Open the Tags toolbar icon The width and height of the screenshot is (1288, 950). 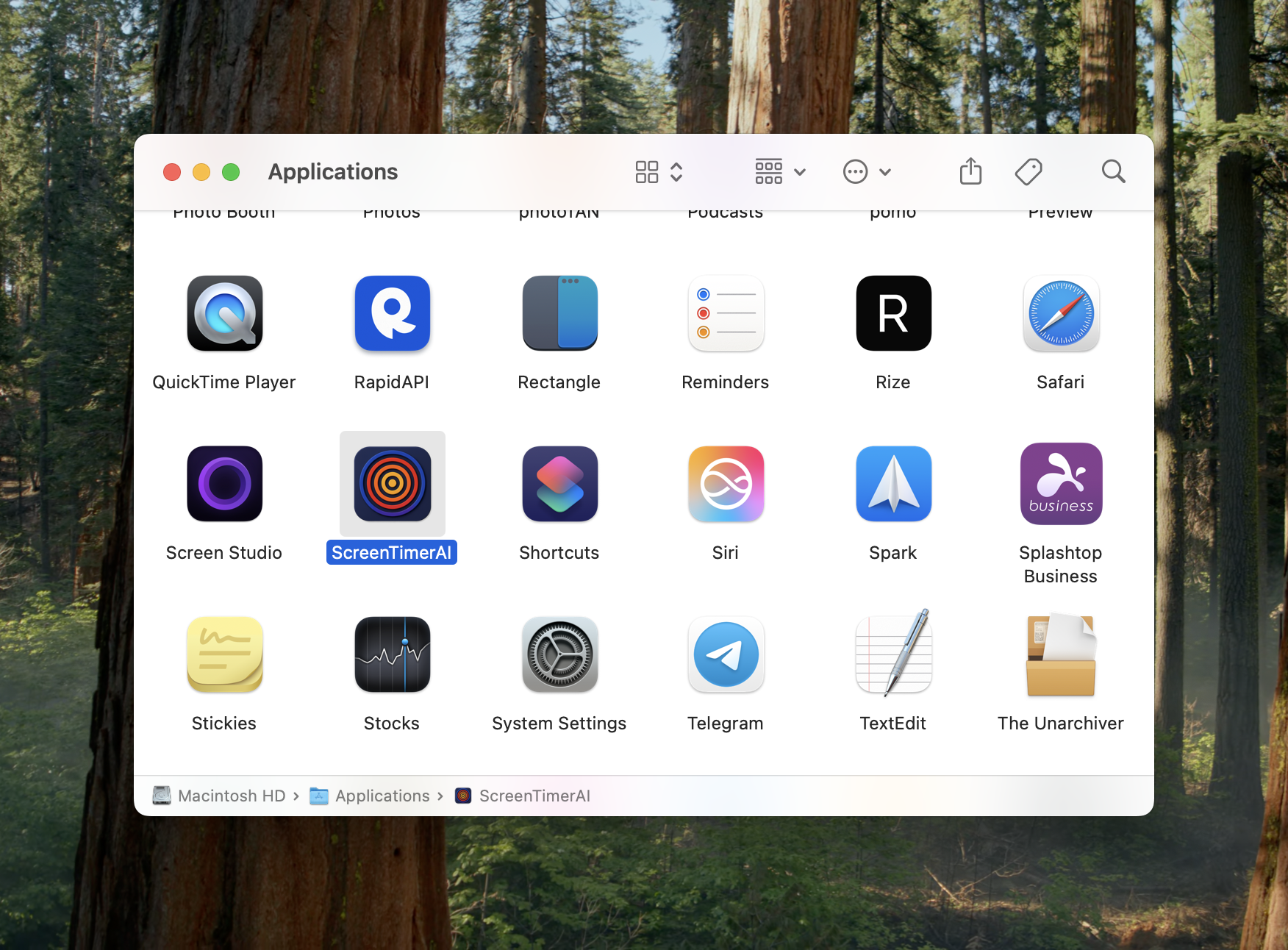tap(1028, 171)
